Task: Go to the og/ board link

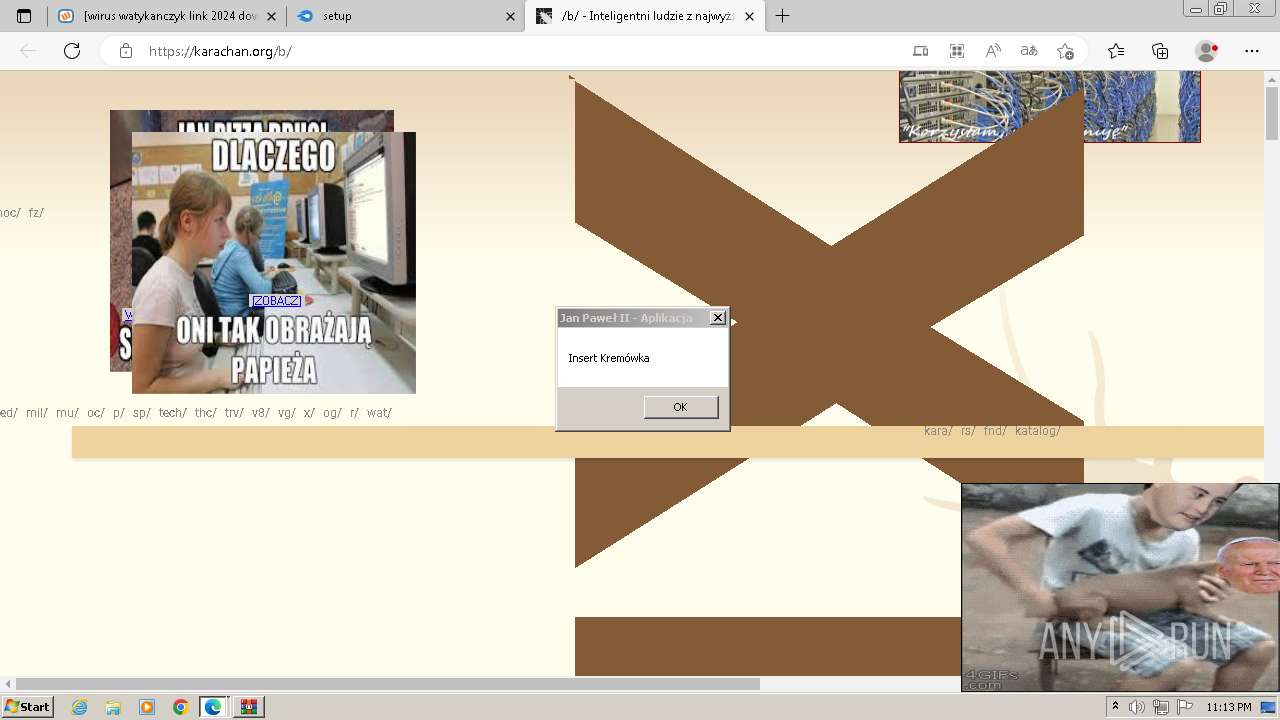Action: [333, 413]
